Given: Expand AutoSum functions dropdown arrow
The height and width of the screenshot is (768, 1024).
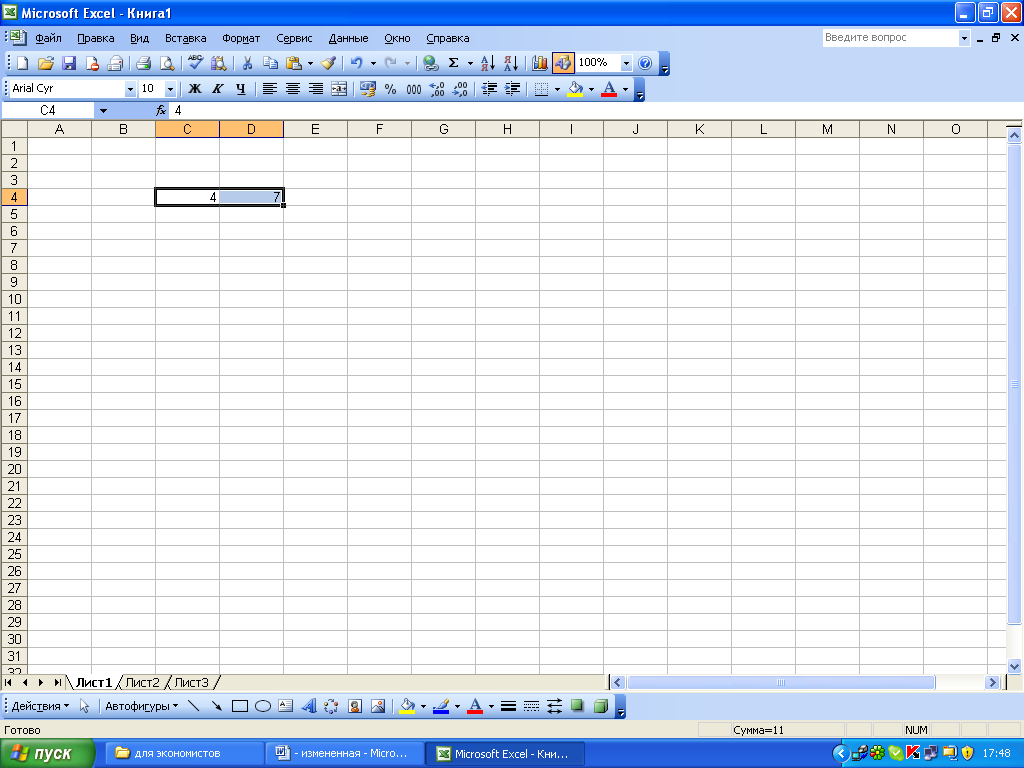Looking at the screenshot, I should tap(470, 63).
